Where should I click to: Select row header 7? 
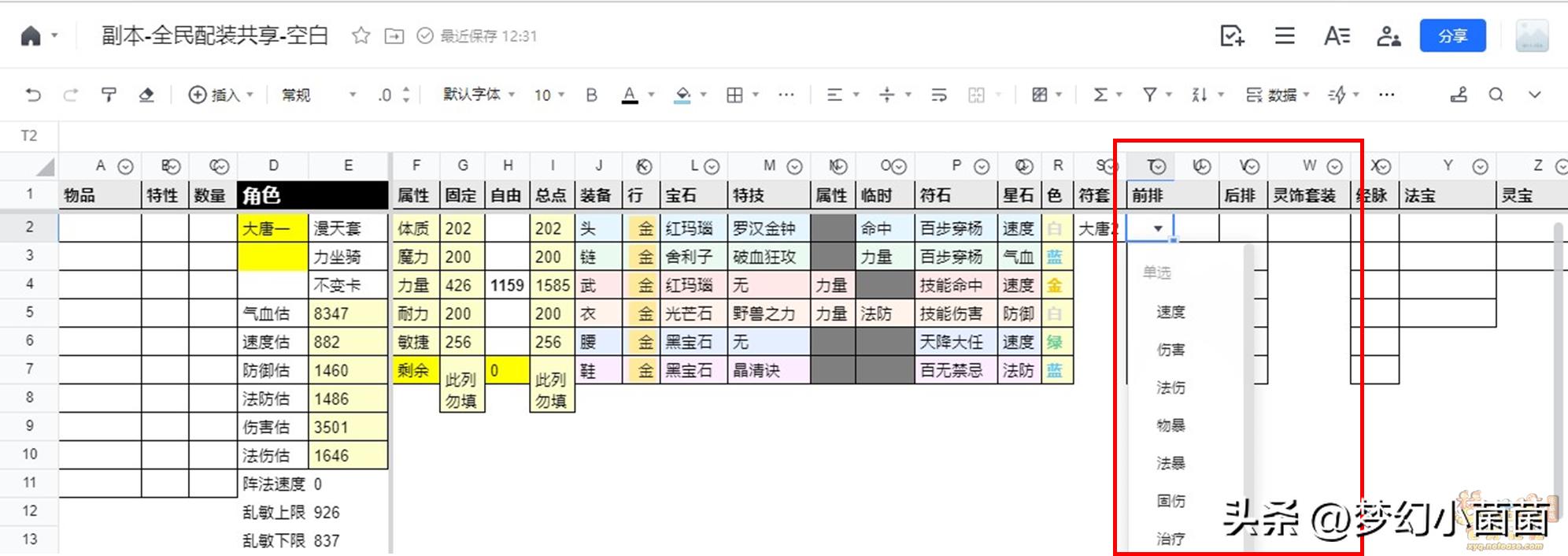point(29,369)
